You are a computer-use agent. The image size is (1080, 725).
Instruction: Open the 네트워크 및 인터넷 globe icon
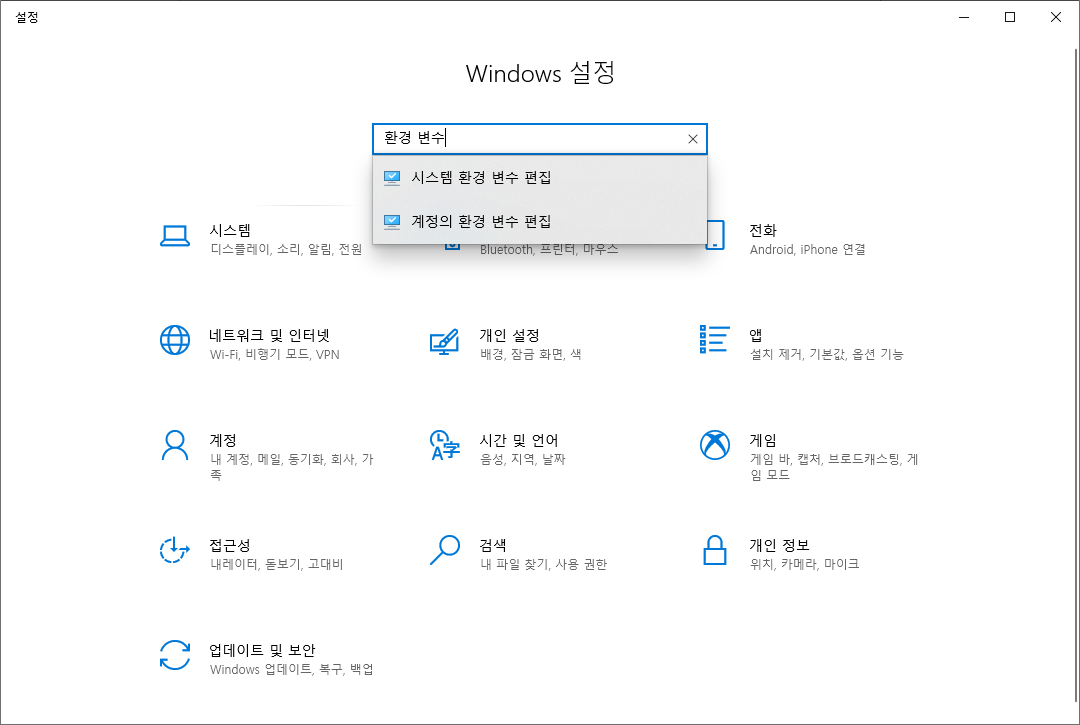coord(175,340)
